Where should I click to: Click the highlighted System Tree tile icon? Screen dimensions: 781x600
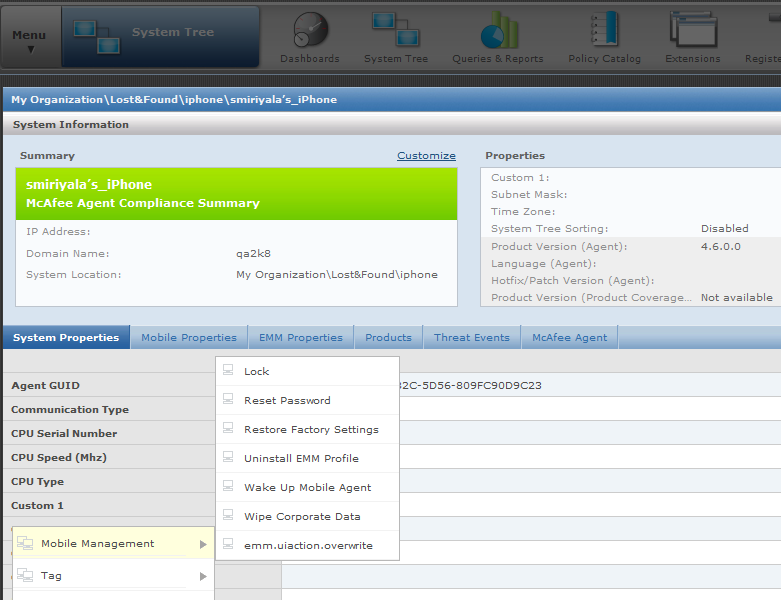(97, 37)
